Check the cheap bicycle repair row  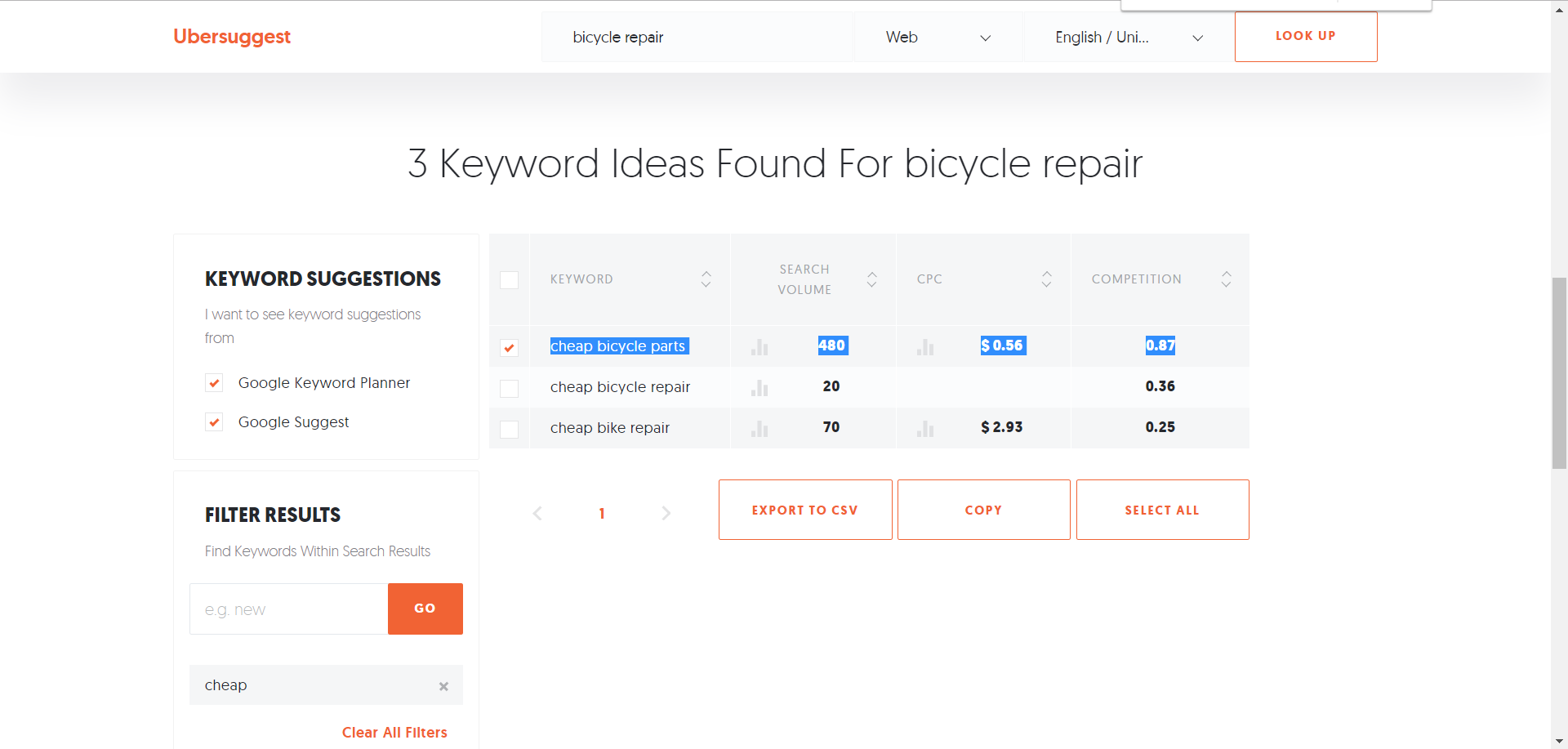pyautogui.click(x=509, y=388)
